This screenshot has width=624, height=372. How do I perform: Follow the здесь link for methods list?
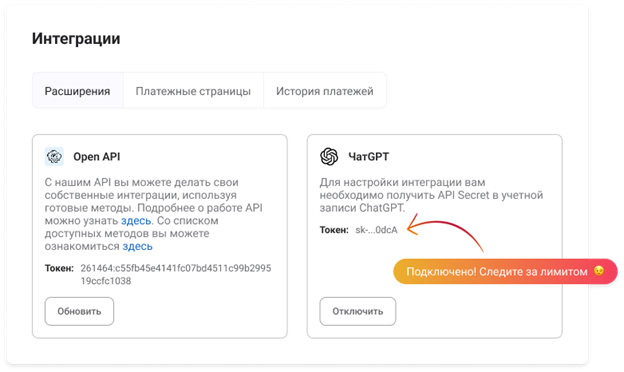pyautogui.click(x=137, y=246)
